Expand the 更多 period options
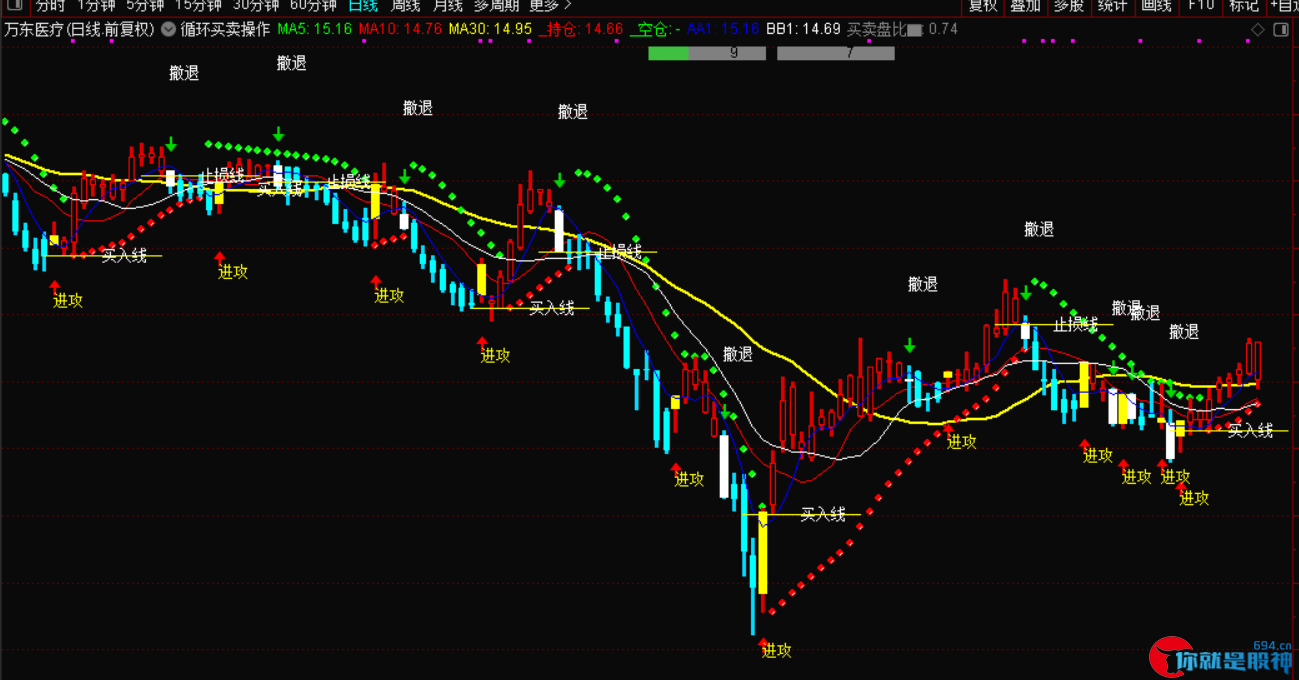 coord(551,5)
